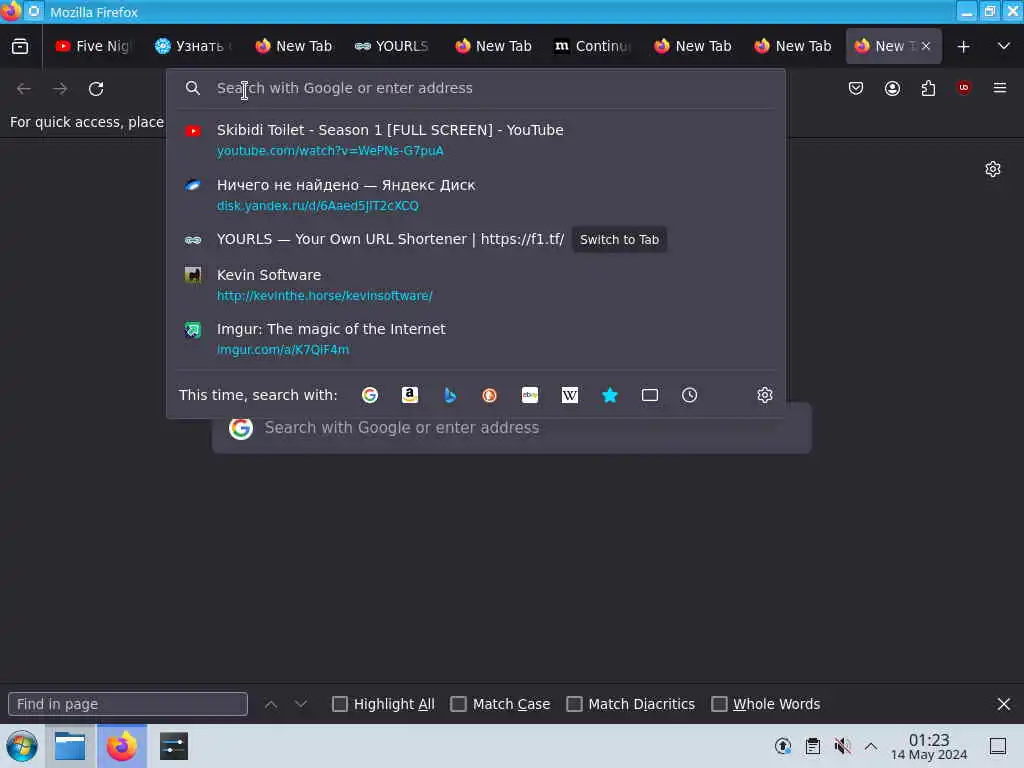The image size is (1024, 768).
Task: Open search settings gear in dropdown
Action: [x=765, y=395]
